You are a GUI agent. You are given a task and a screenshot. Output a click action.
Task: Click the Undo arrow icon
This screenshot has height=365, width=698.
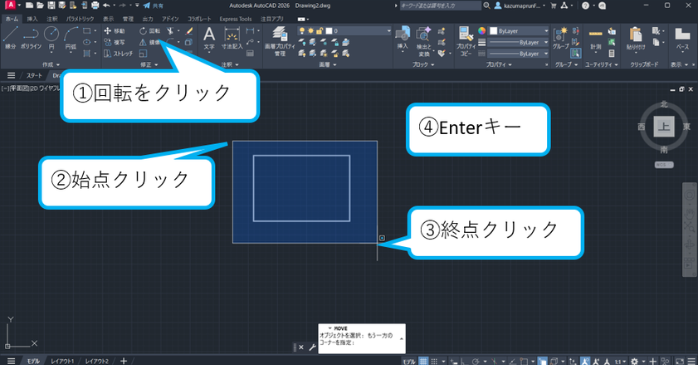tap(106, 6)
